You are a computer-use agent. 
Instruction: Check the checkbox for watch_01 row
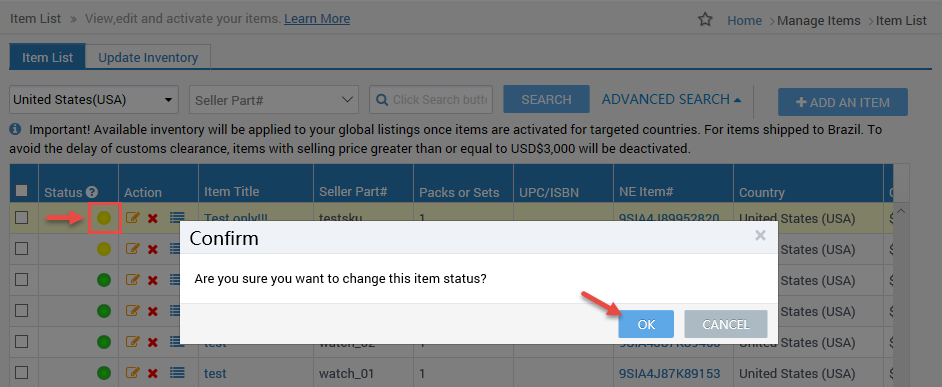tap(22, 373)
